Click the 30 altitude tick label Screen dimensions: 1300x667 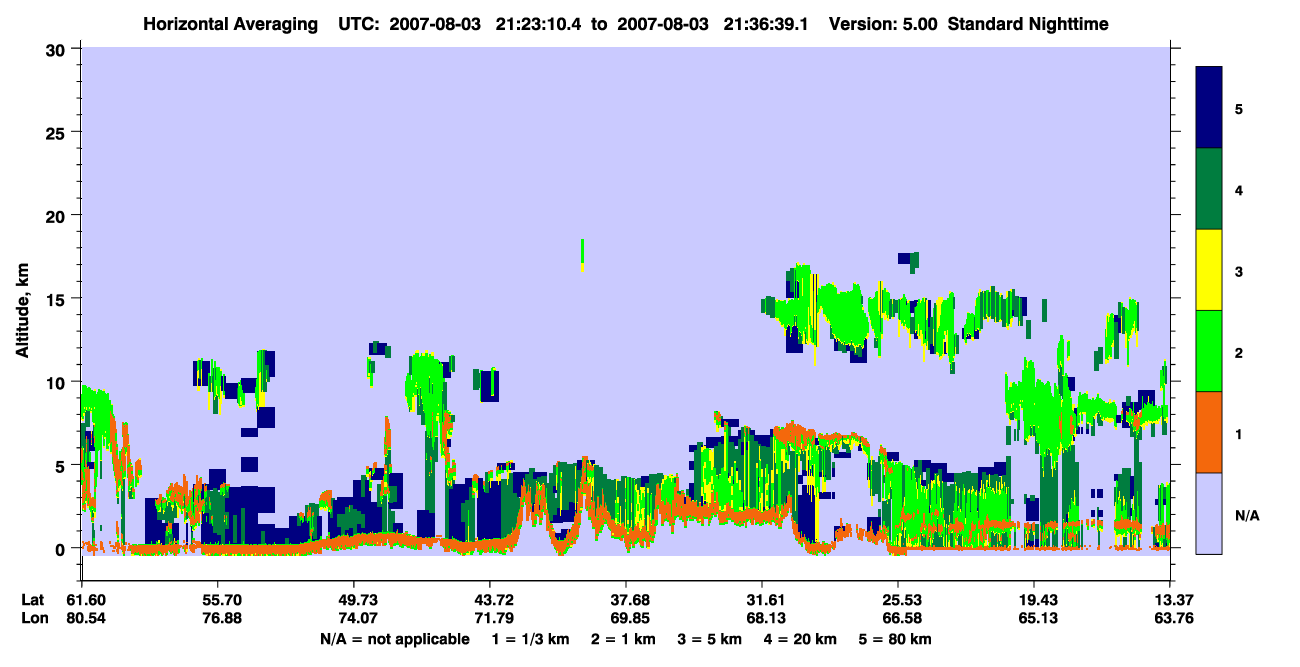58,49
